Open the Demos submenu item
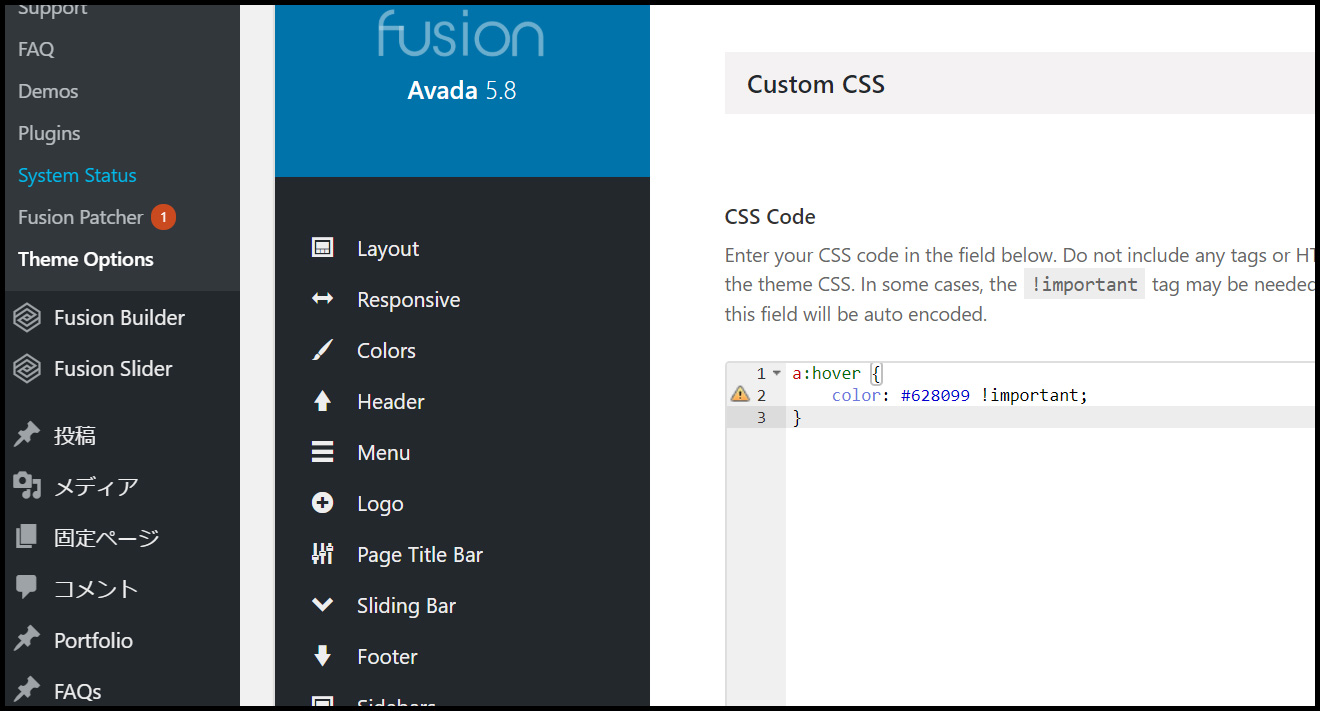 coord(48,91)
